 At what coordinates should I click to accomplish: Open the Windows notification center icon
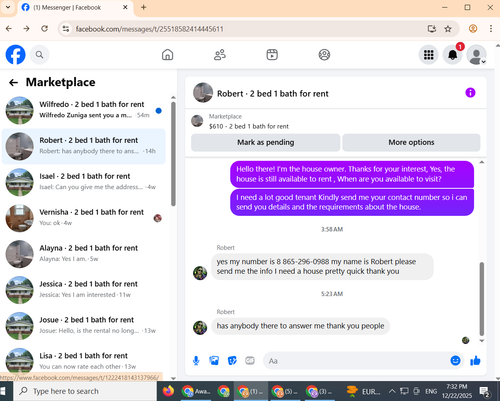pyautogui.click(x=484, y=391)
